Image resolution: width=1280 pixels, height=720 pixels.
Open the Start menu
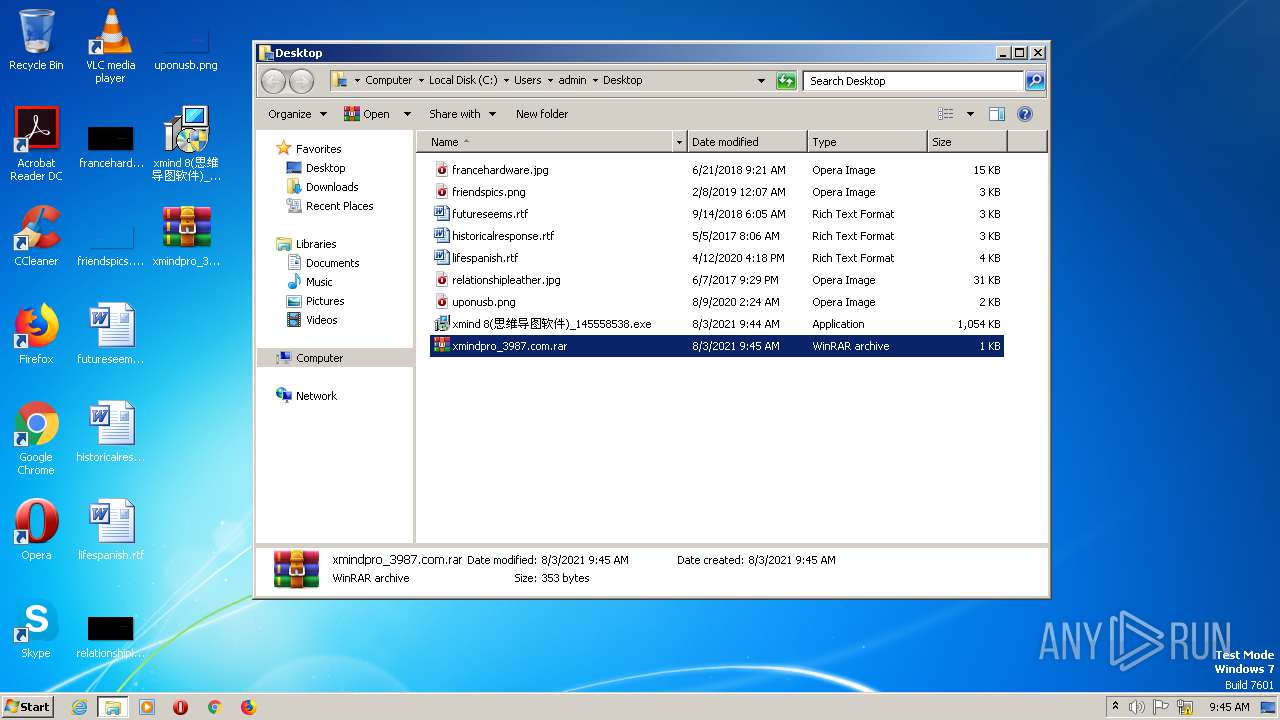click(28, 707)
